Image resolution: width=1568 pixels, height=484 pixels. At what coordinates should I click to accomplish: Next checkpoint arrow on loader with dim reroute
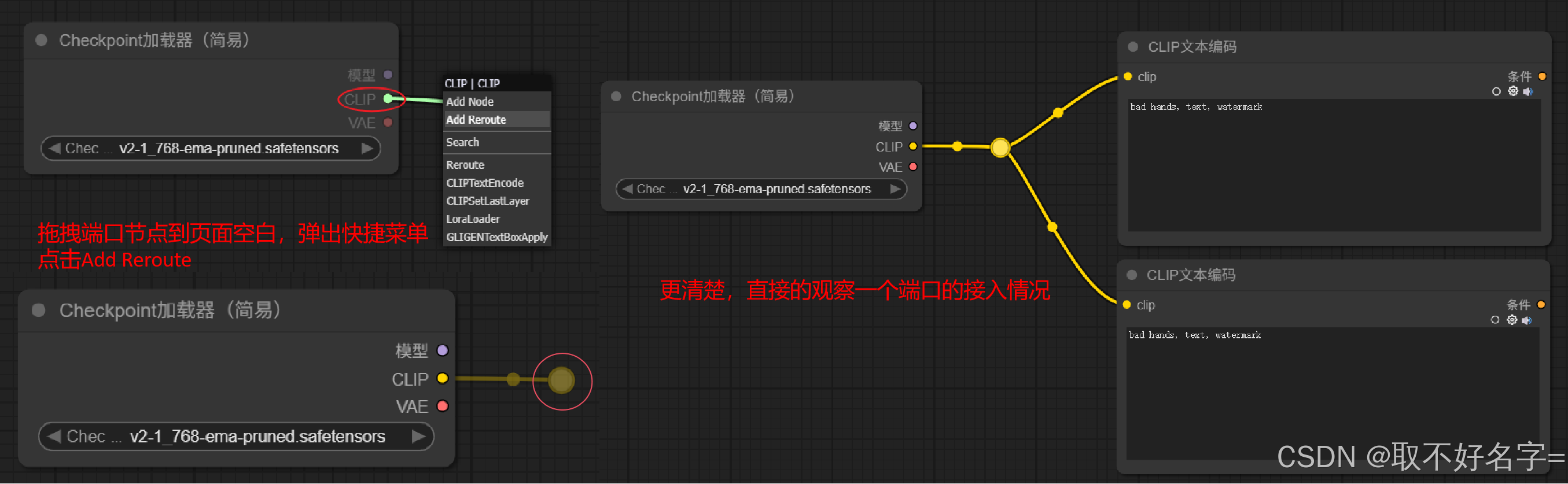418,437
